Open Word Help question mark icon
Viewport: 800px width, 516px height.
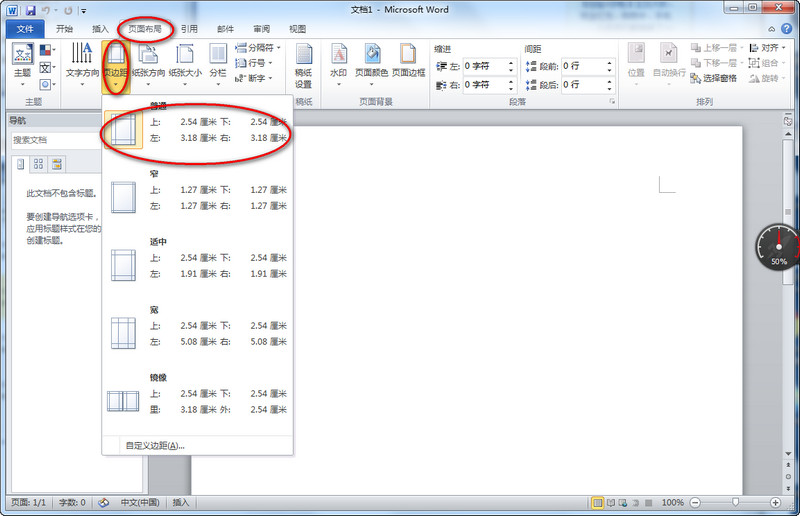tap(786, 29)
